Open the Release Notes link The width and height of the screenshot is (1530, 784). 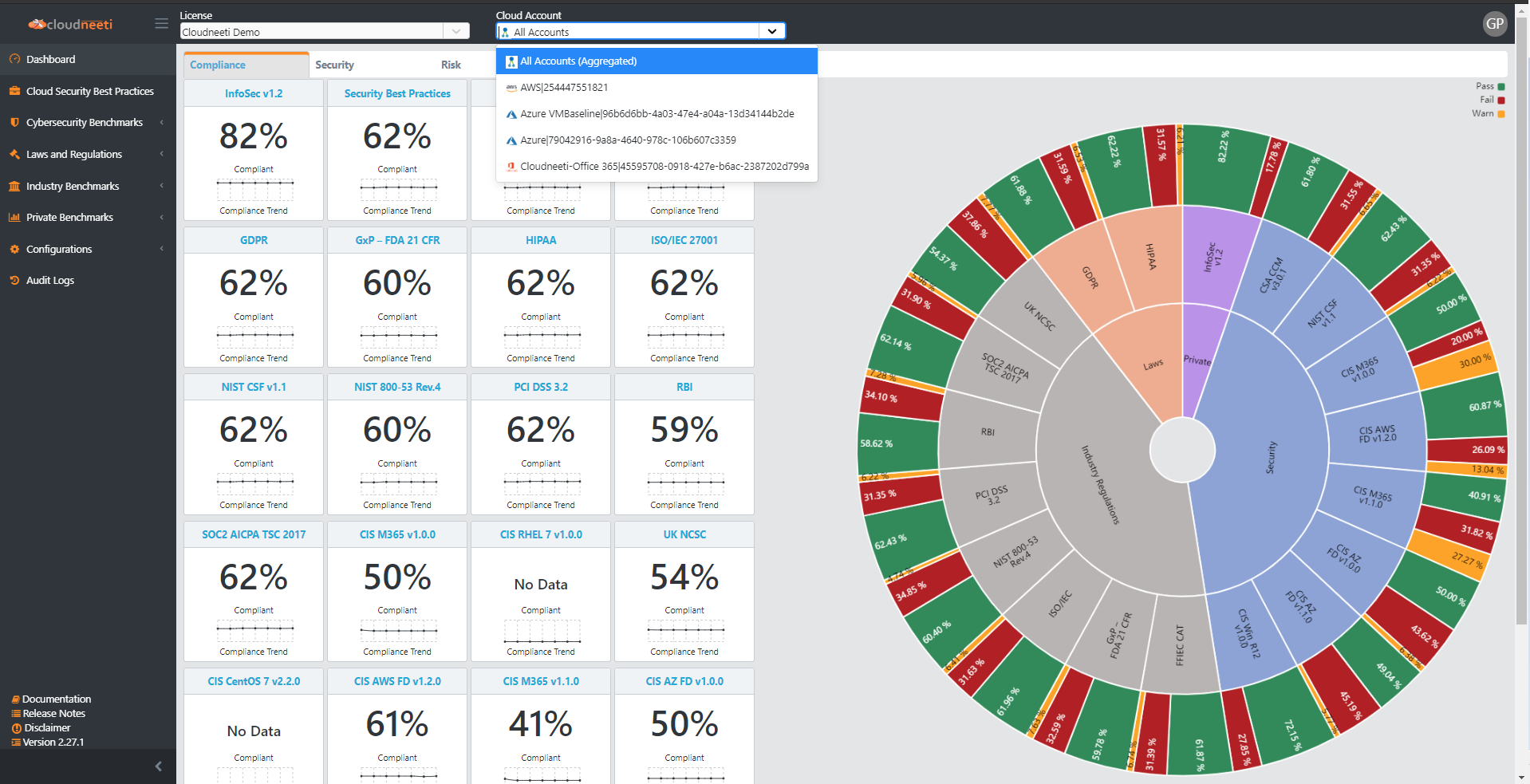pyautogui.click(x=53, y=714)
